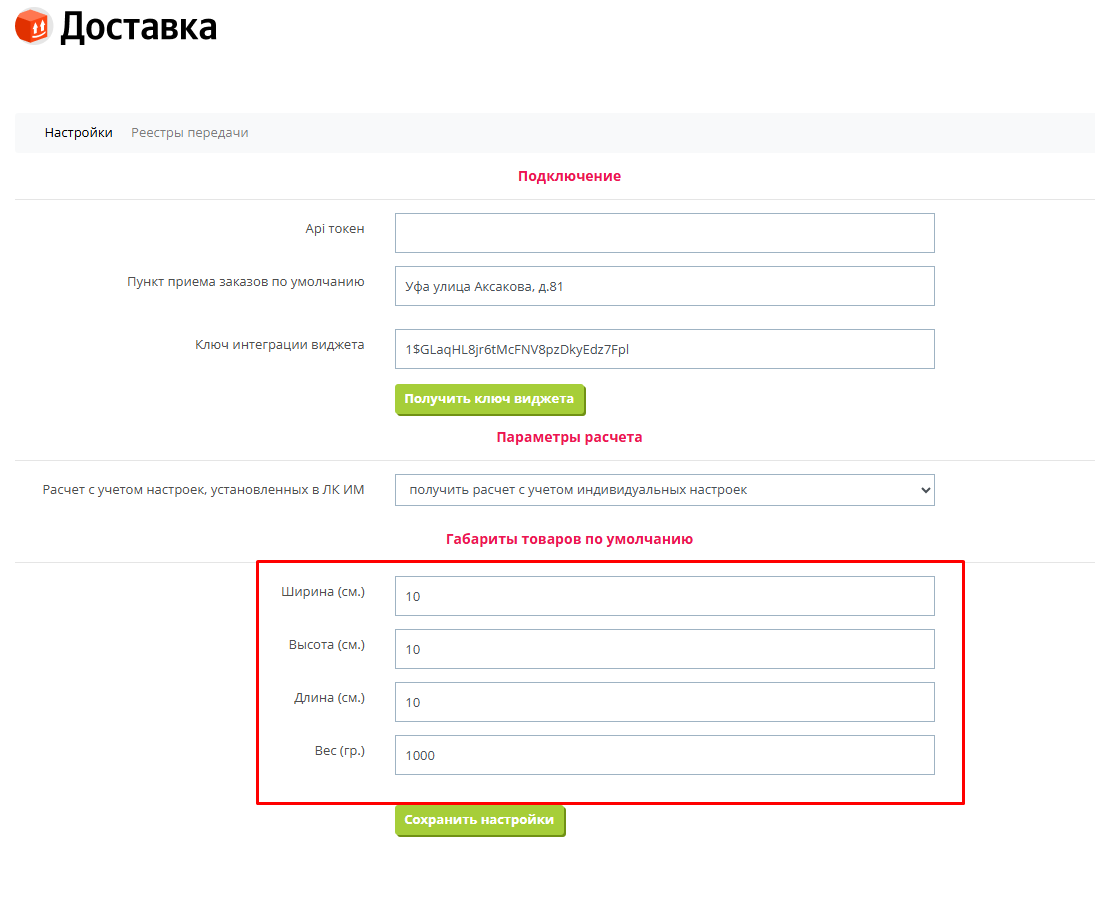
Task: Click the dropdown chevron arrow
Action: pyautogui.click(x=925, y=490)
